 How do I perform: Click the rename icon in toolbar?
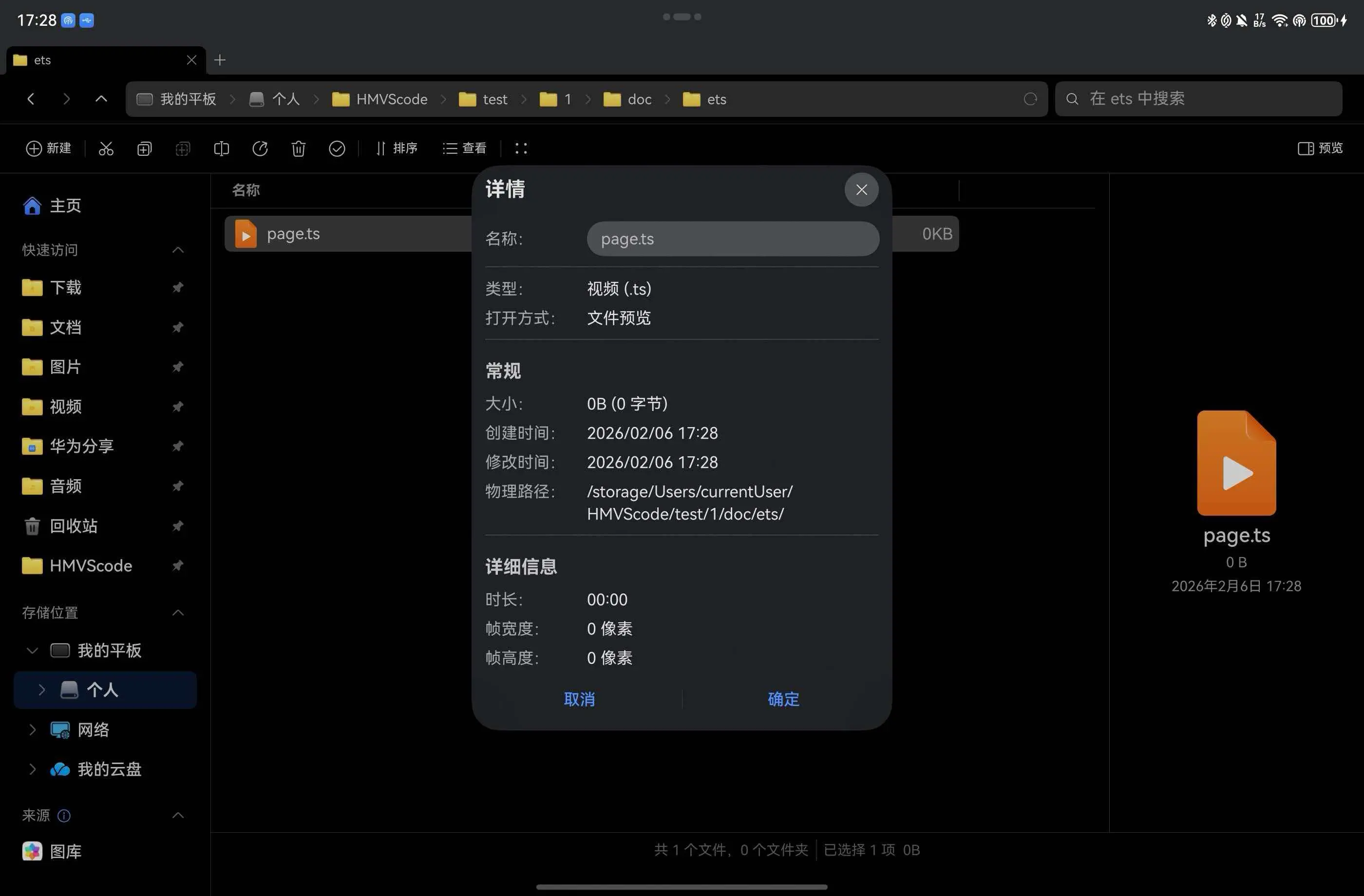click(x=221, y=149)
